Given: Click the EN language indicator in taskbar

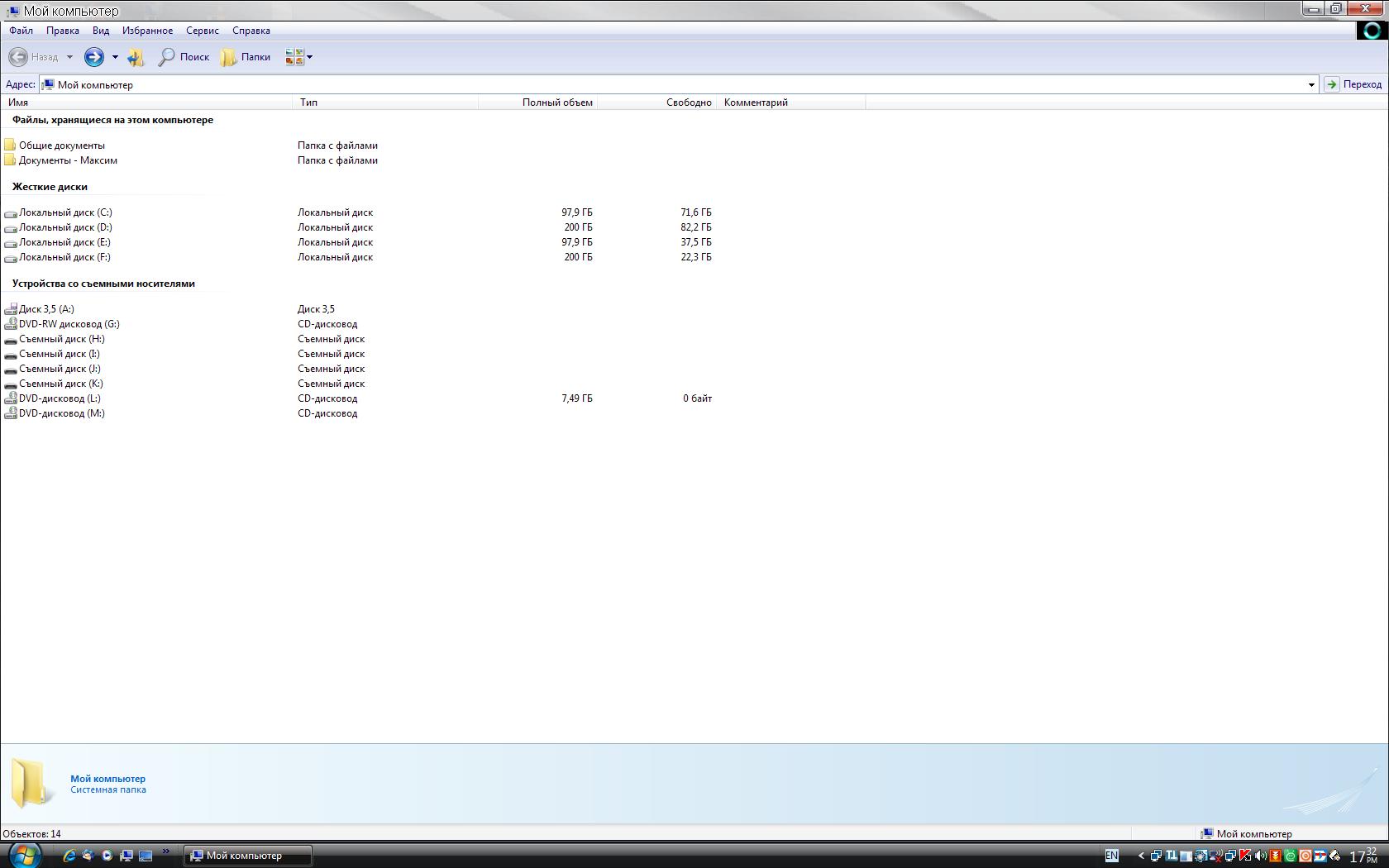Looking at the screenshot, I should tap(1111, 856).
